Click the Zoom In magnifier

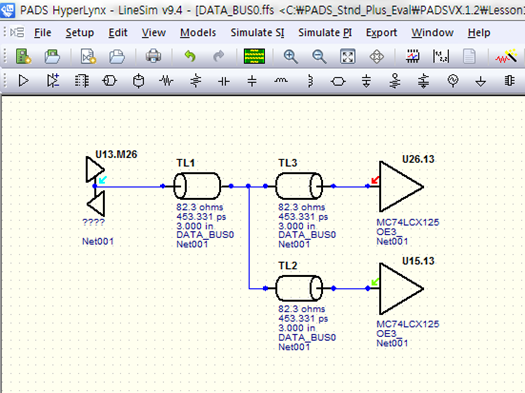[290, 56]
